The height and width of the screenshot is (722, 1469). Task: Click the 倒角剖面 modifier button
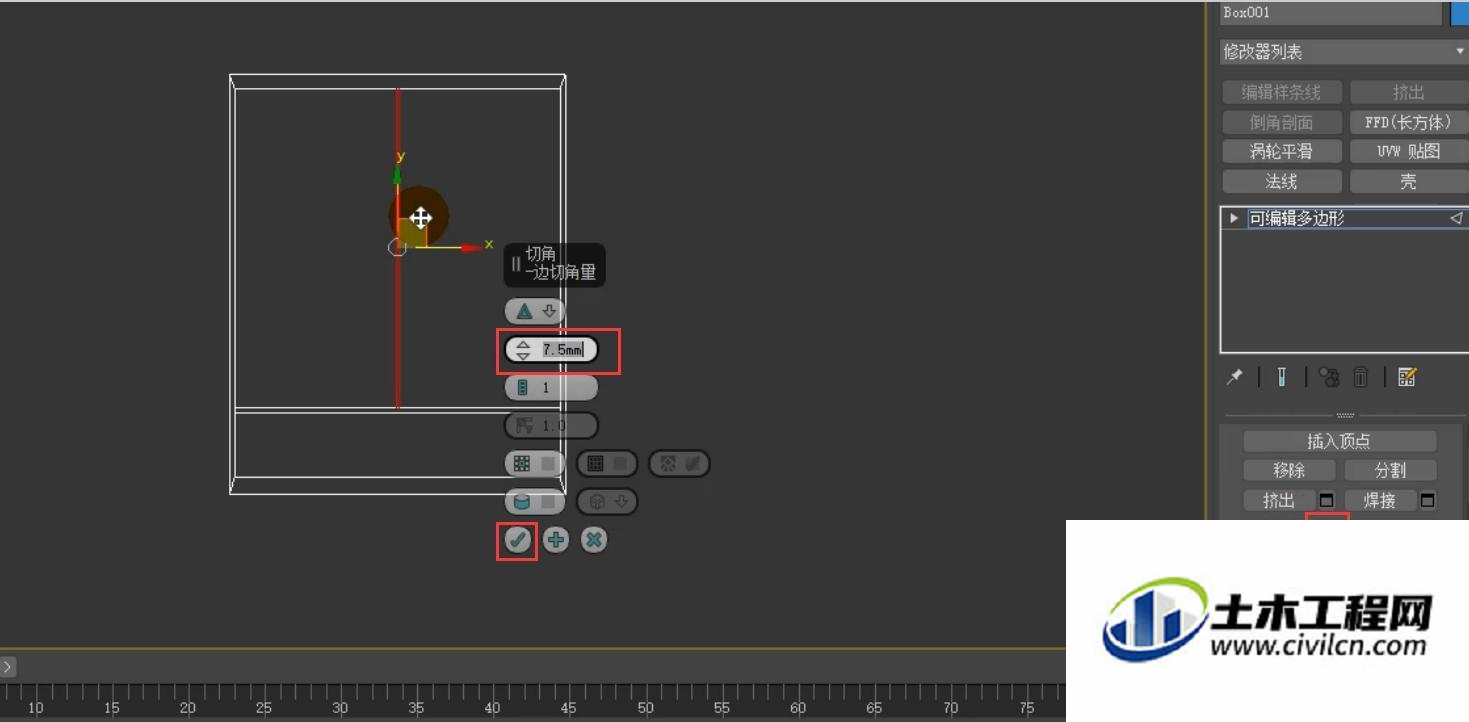click(1282, 122)
